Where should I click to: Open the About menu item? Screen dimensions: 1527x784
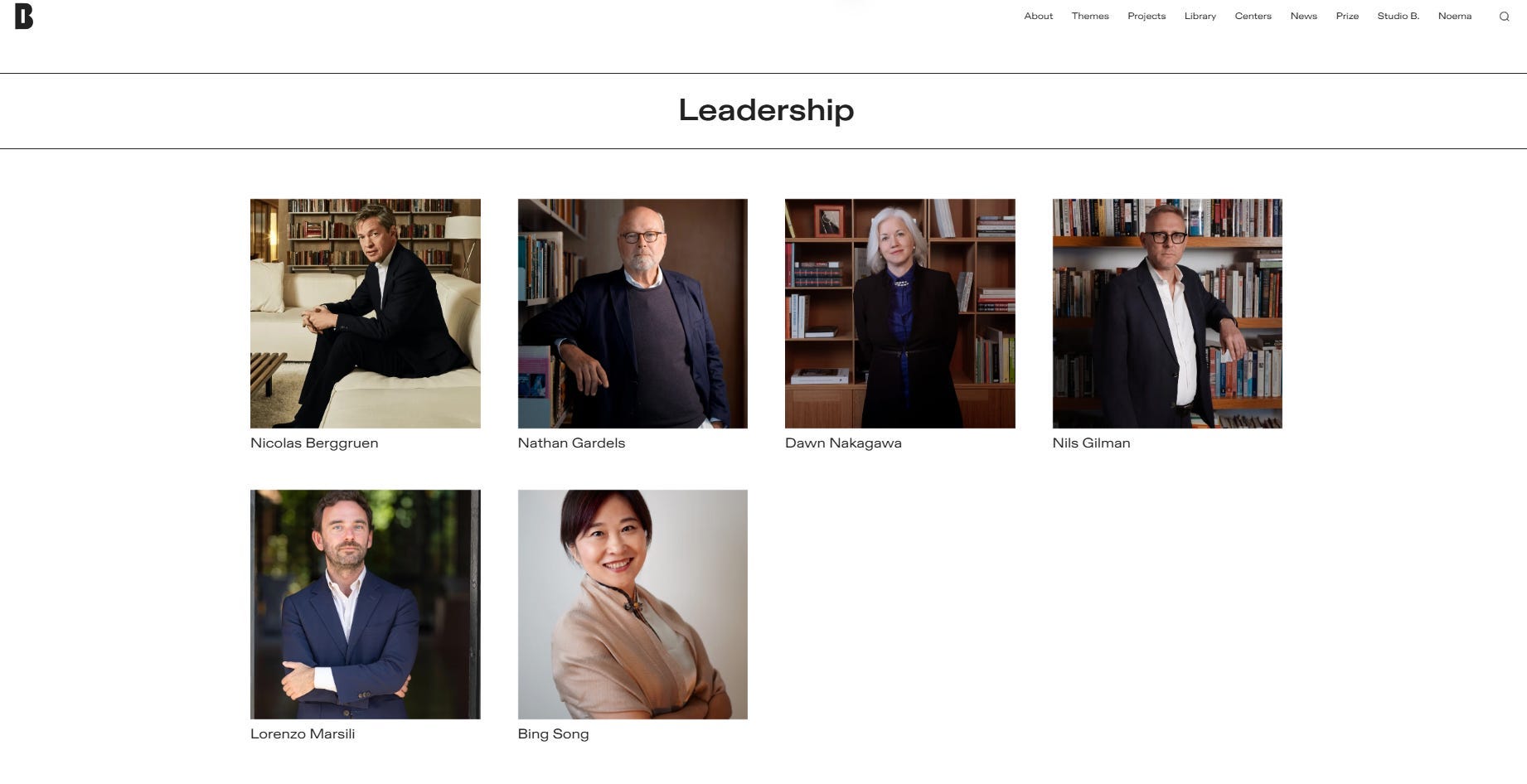coord(1038,16)
